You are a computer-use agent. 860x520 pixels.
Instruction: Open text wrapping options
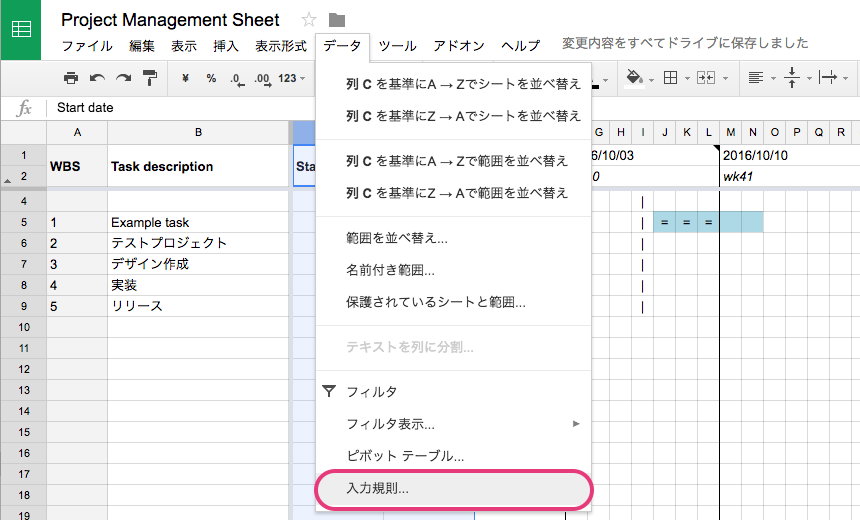tap(828, 78)
